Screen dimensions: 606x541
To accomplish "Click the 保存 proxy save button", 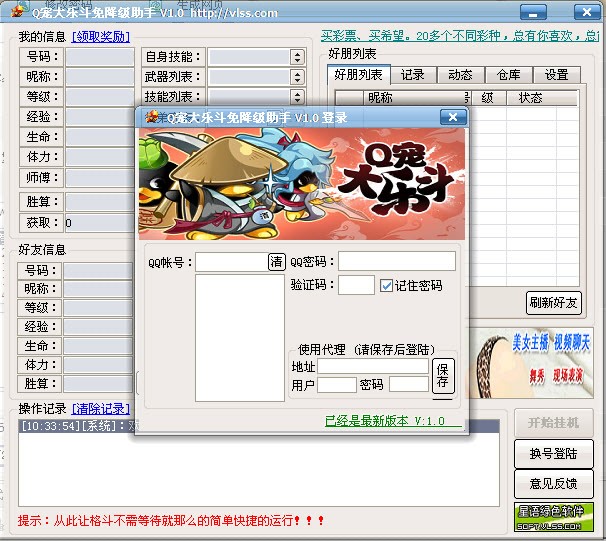I will 443,376.
